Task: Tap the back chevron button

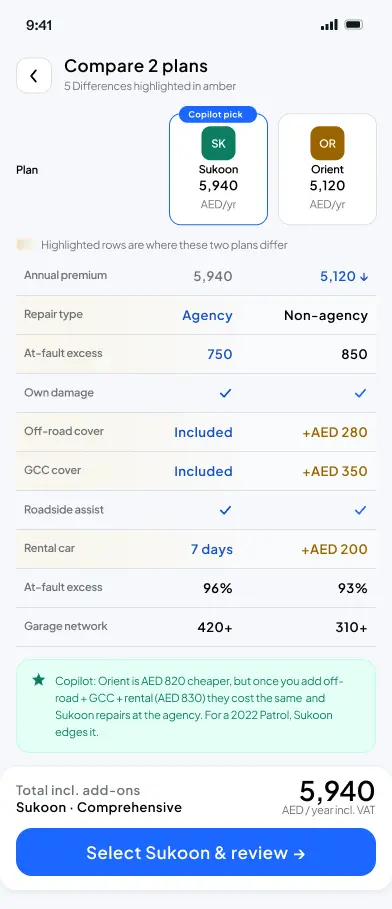Action: click(34, 75)
